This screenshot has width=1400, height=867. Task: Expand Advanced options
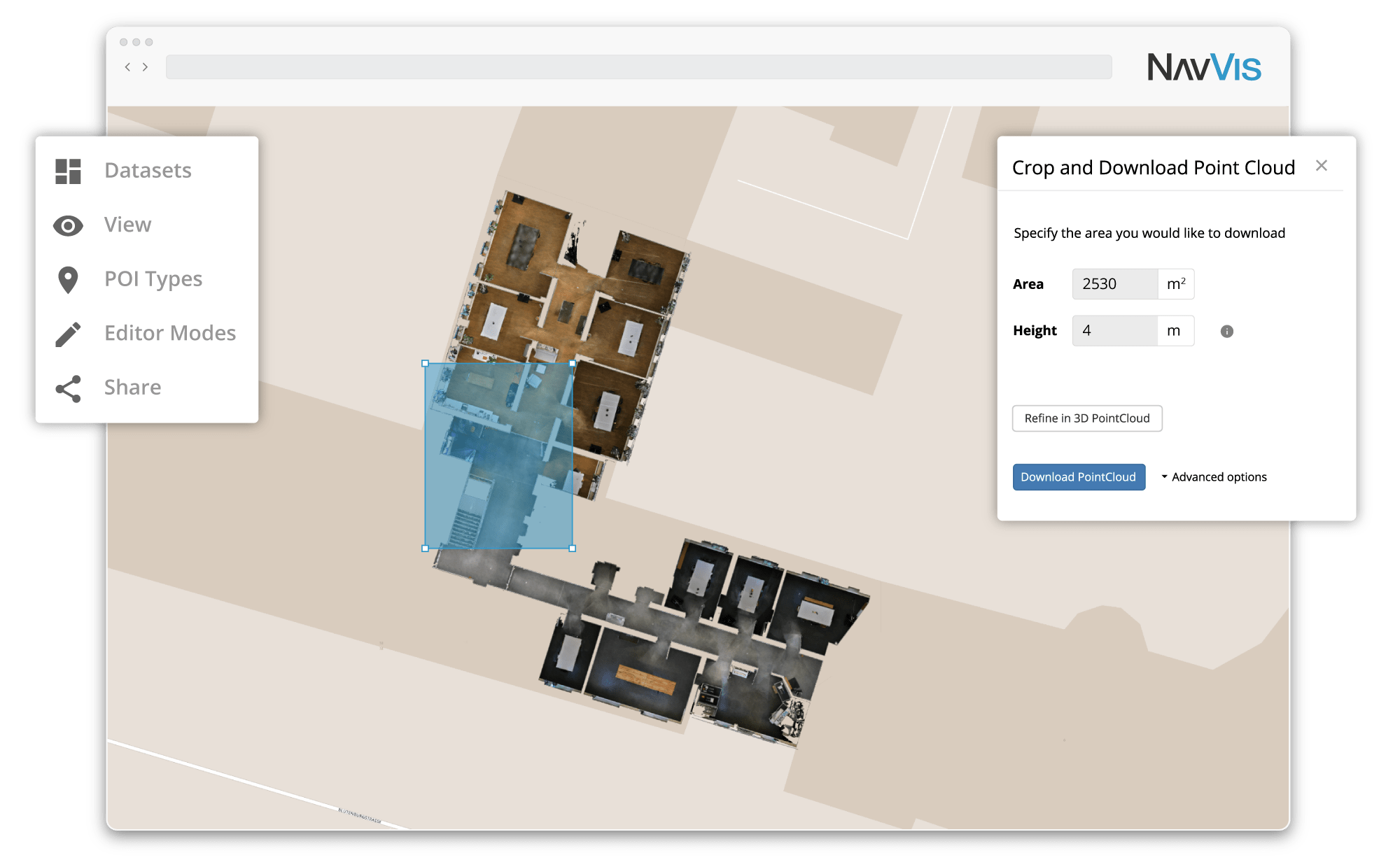coord(1214,477)
